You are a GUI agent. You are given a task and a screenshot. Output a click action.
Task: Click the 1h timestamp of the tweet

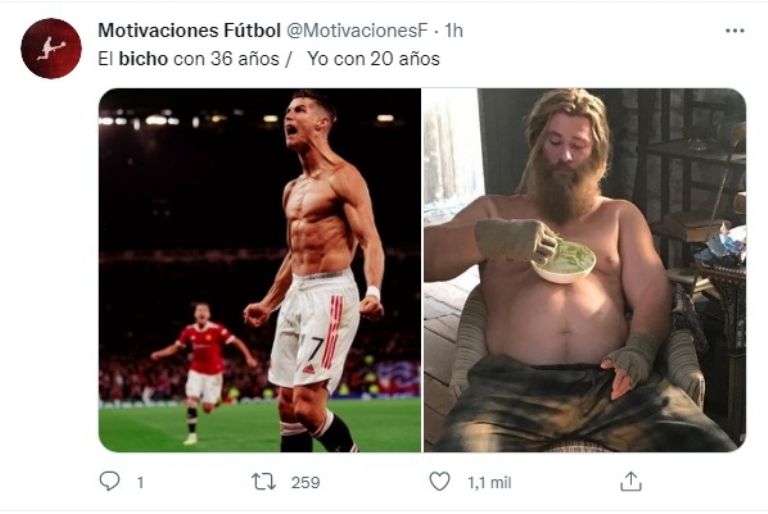(x=454, y=31)
